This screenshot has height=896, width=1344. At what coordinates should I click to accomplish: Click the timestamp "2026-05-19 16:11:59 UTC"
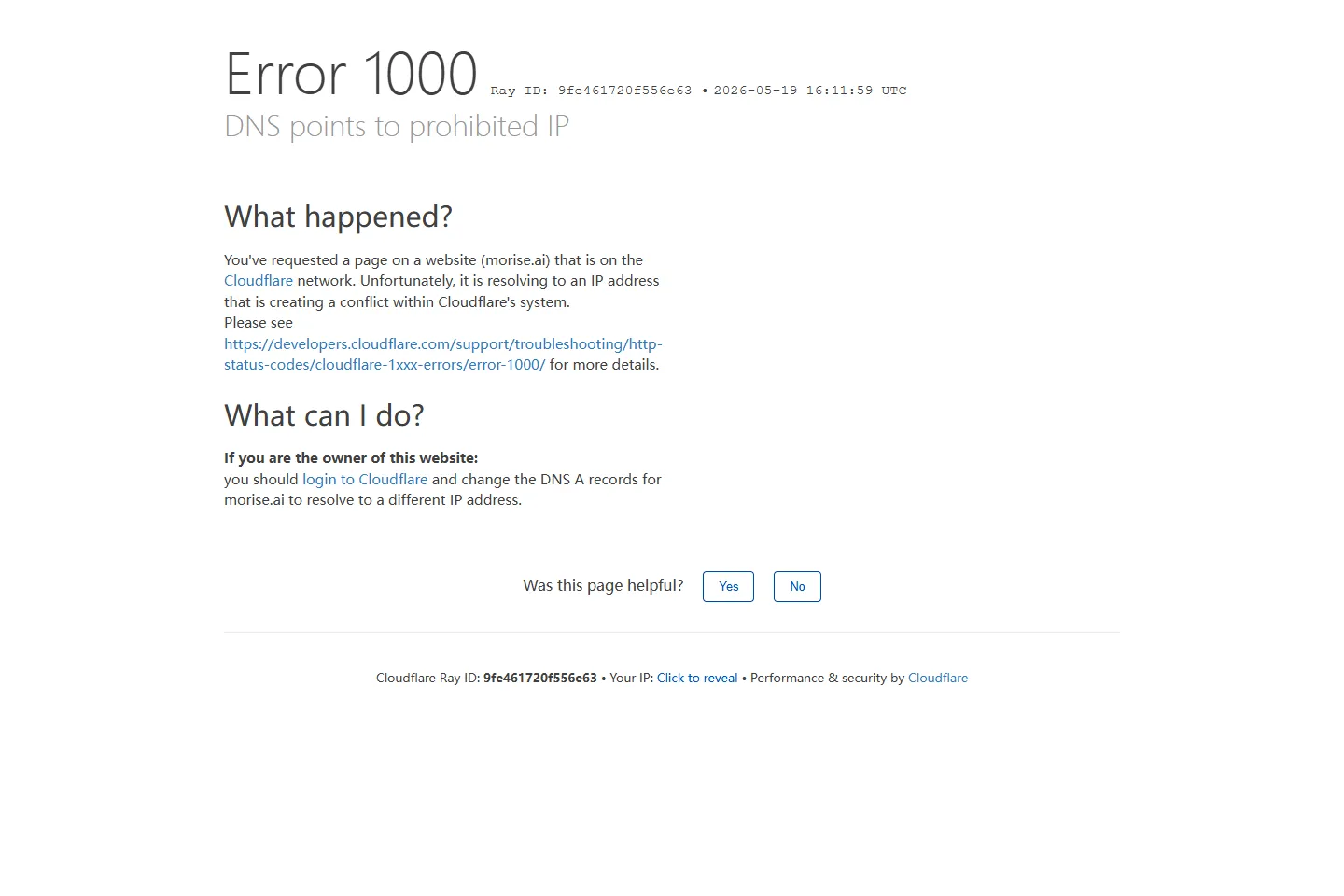point(810,91)
